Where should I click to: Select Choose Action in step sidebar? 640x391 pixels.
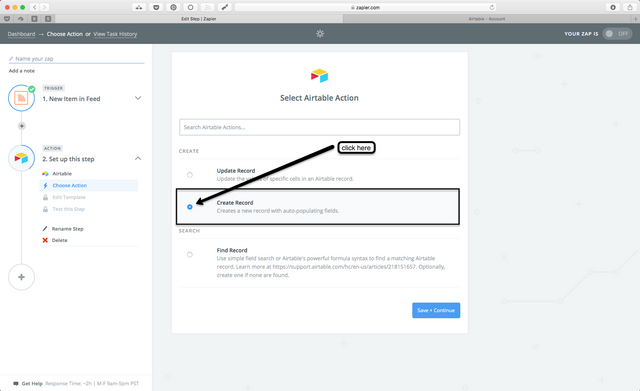pos(89,185)
